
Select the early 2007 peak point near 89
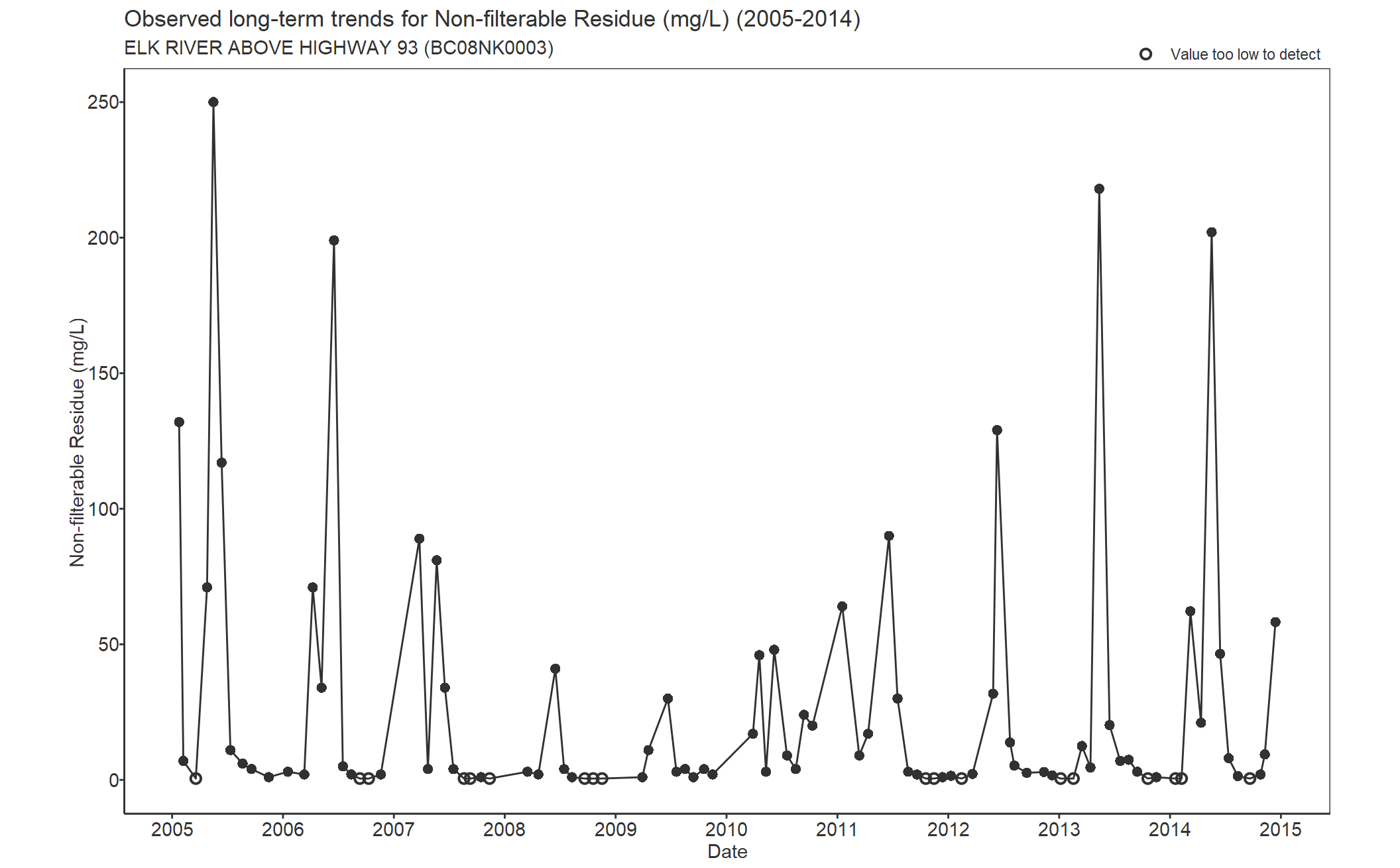(x=419, y=538)
